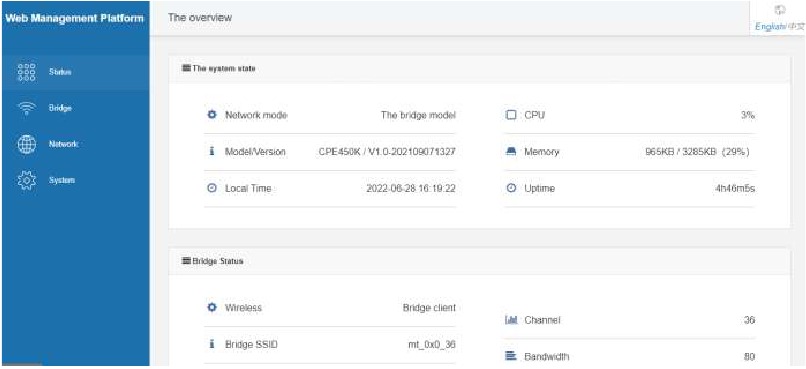Click the 'Bridge SSID' label
The image size is (806, 369).
[251, 344]
